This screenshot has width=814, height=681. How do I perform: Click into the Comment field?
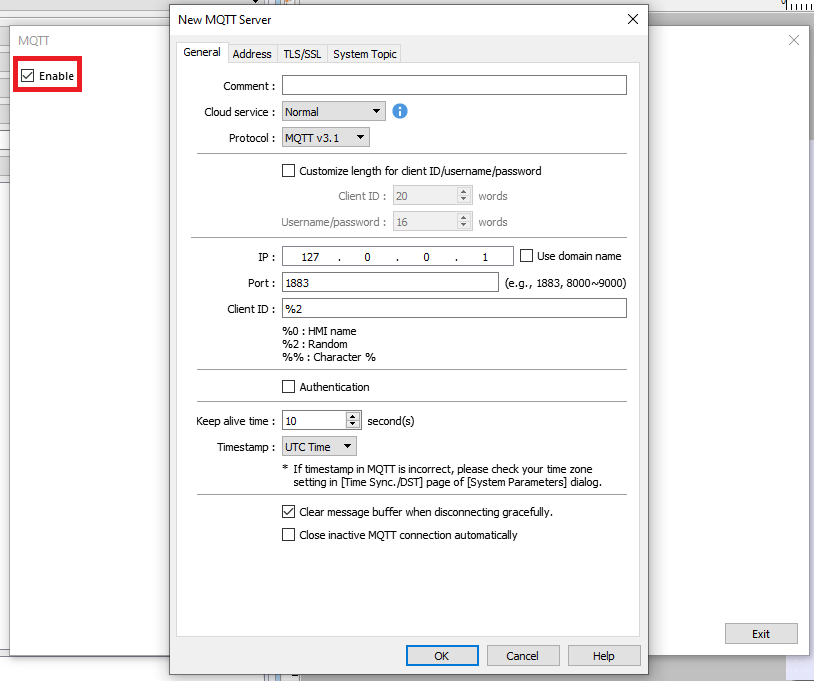click(x=454, y=85)
